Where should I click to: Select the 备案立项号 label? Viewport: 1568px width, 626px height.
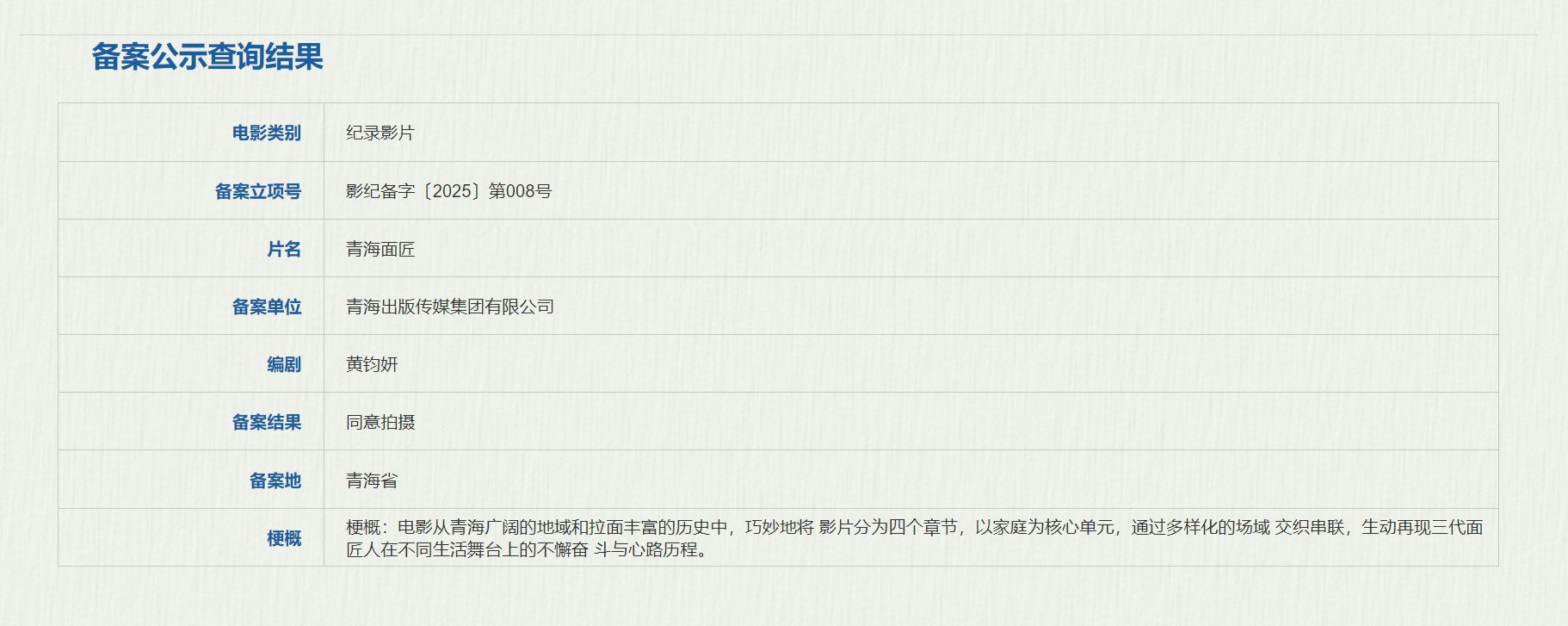(258, 191)
